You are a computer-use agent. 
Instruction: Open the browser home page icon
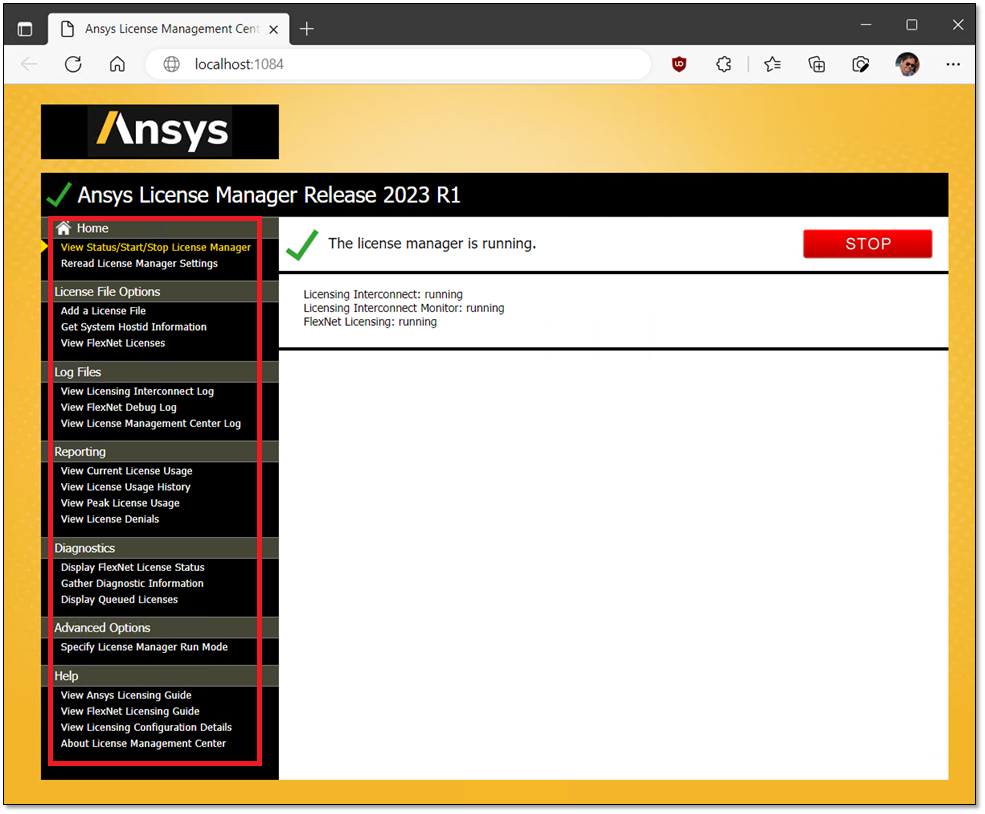click(117, 64)
